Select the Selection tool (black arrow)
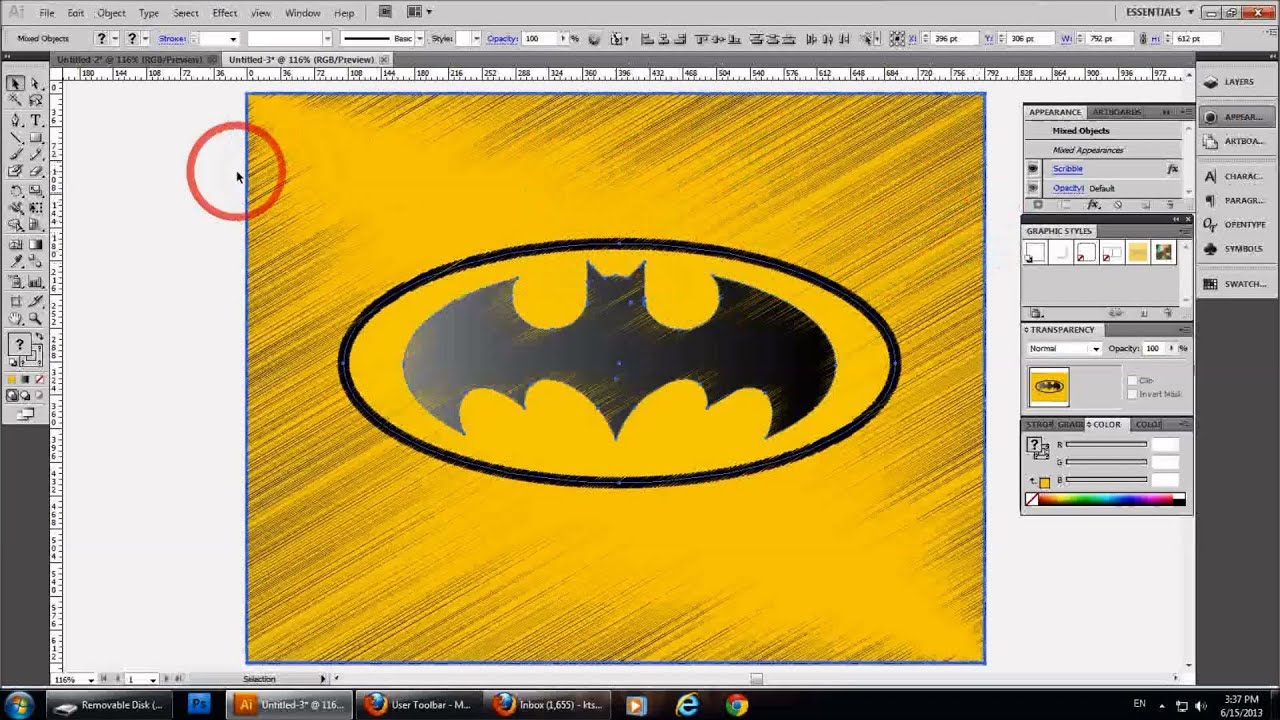The height and width of the screenshot is (720, 1280). [16, 84]
